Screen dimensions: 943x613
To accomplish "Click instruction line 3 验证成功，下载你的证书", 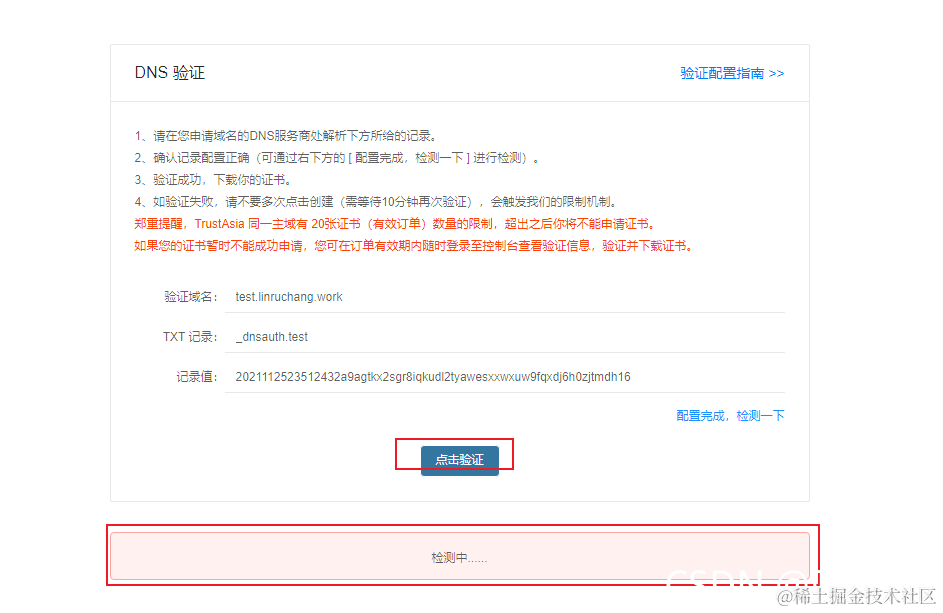I will (213, 180).
